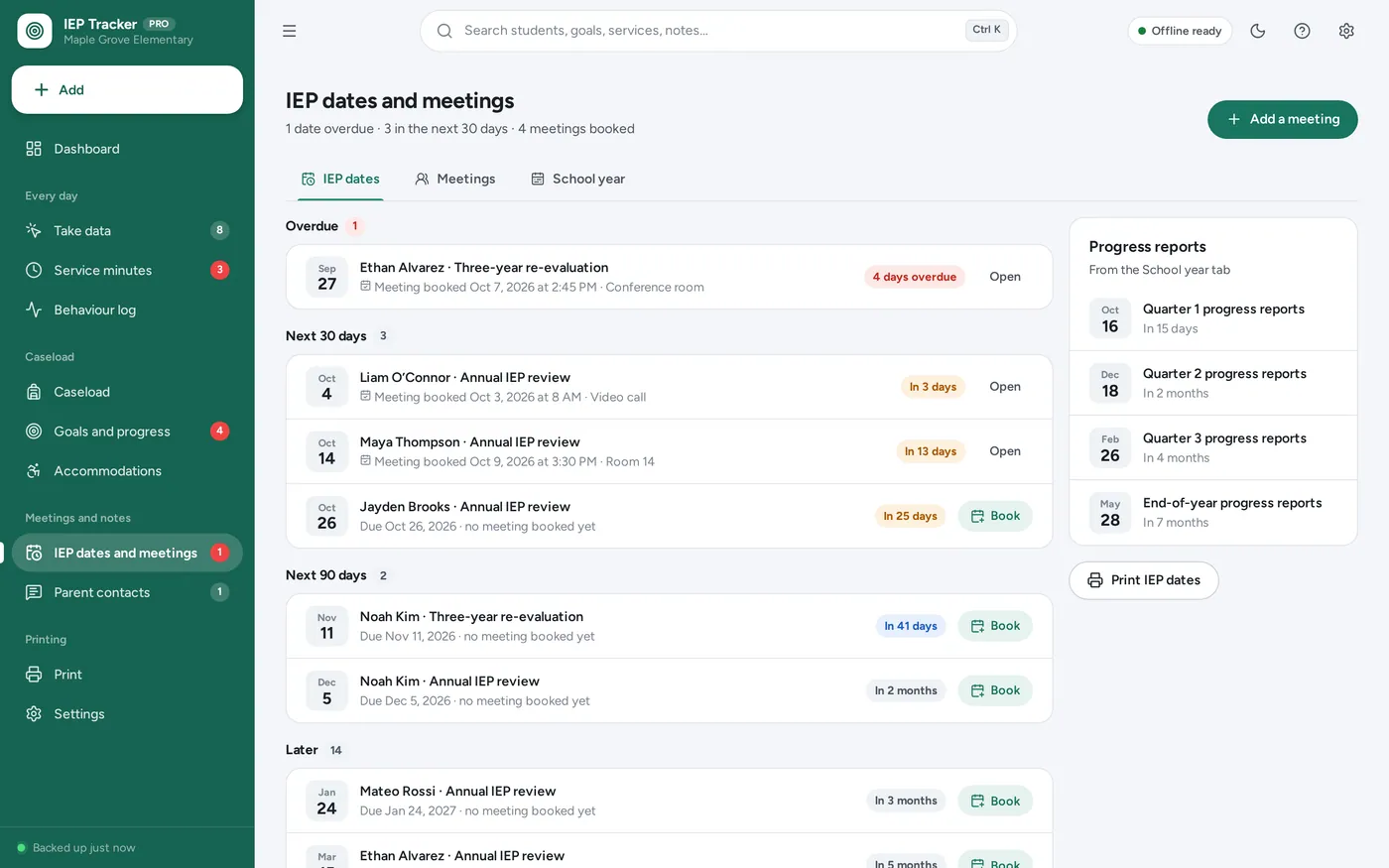Click Quarter 1 progress reports entry
The width and height of the screenshot is (1389, 868).
tap(1212, 318)
